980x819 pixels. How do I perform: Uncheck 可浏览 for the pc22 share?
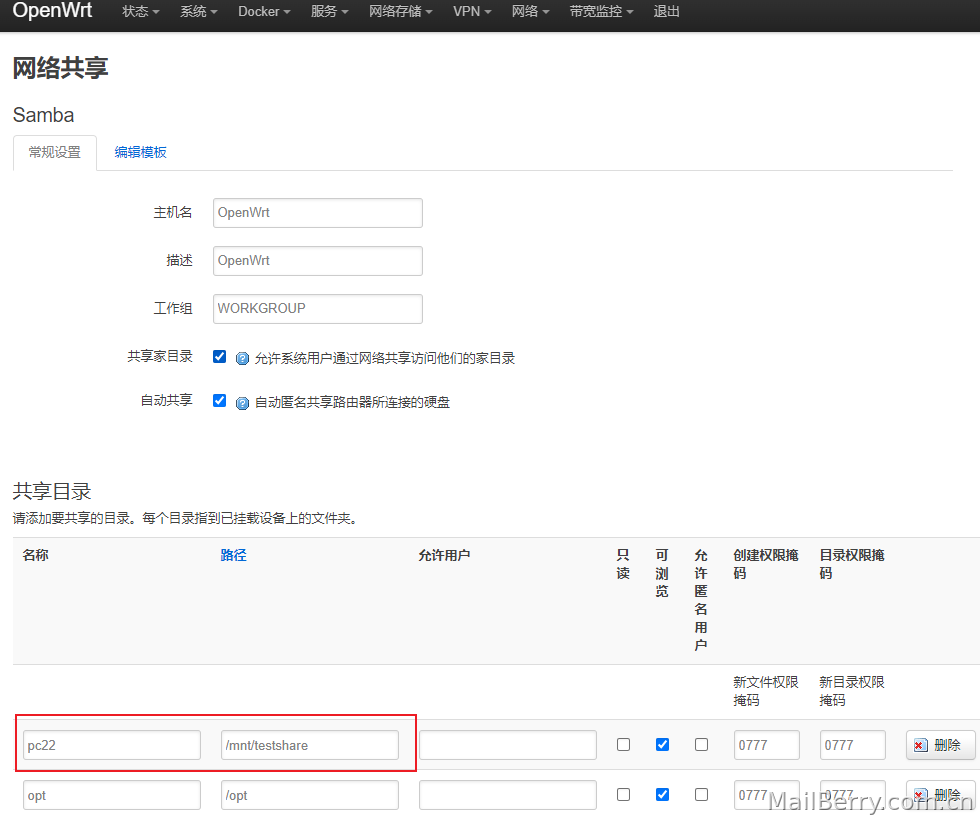(662, 745)
